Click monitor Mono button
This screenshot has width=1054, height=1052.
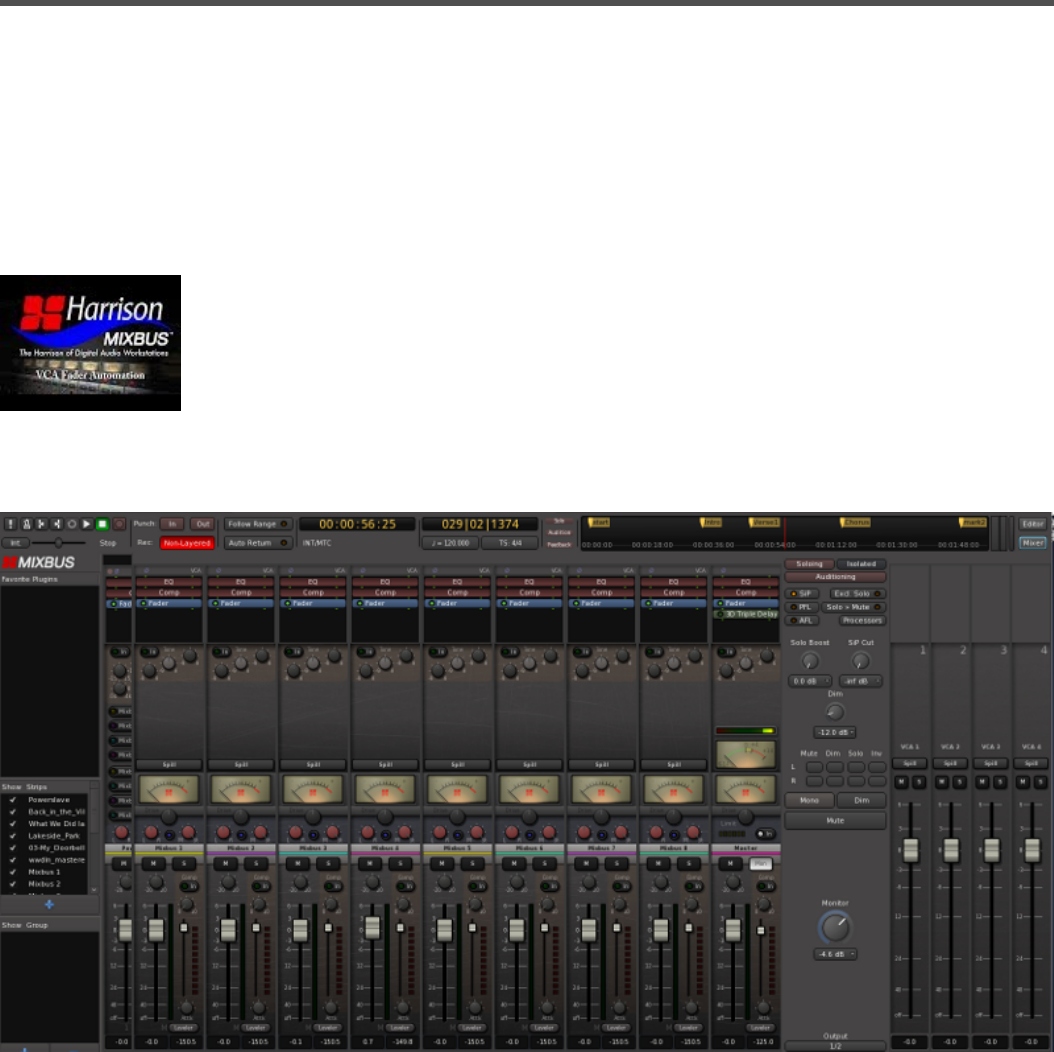click(809, 800)
